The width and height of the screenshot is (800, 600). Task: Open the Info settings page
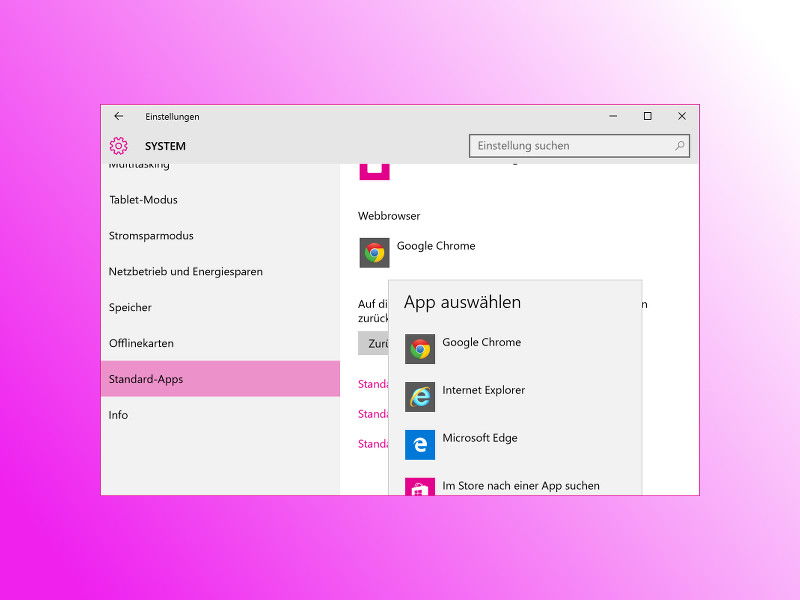pyautogui.click(x=220, y=415)
